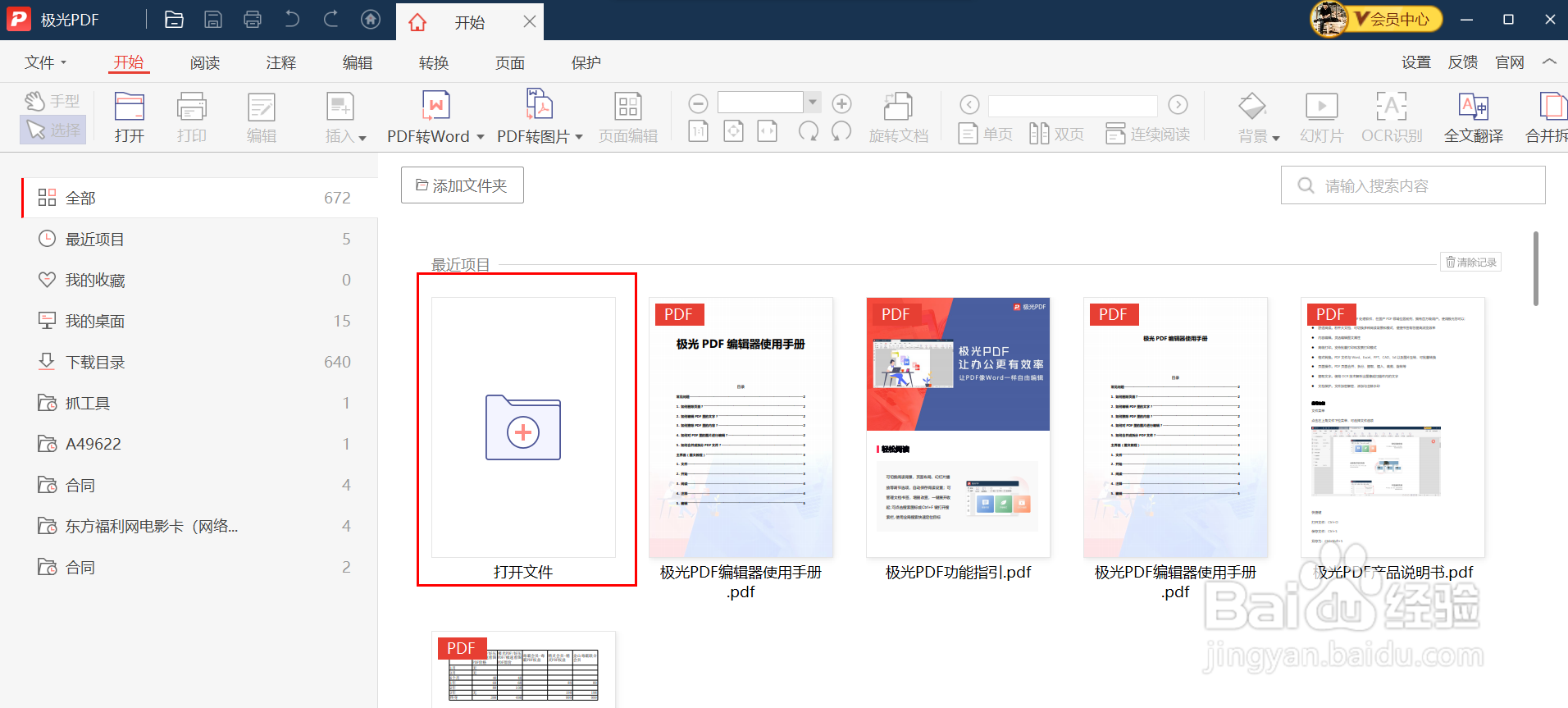
Task: Open 官网 official website link
Action: click(1510, 62)
